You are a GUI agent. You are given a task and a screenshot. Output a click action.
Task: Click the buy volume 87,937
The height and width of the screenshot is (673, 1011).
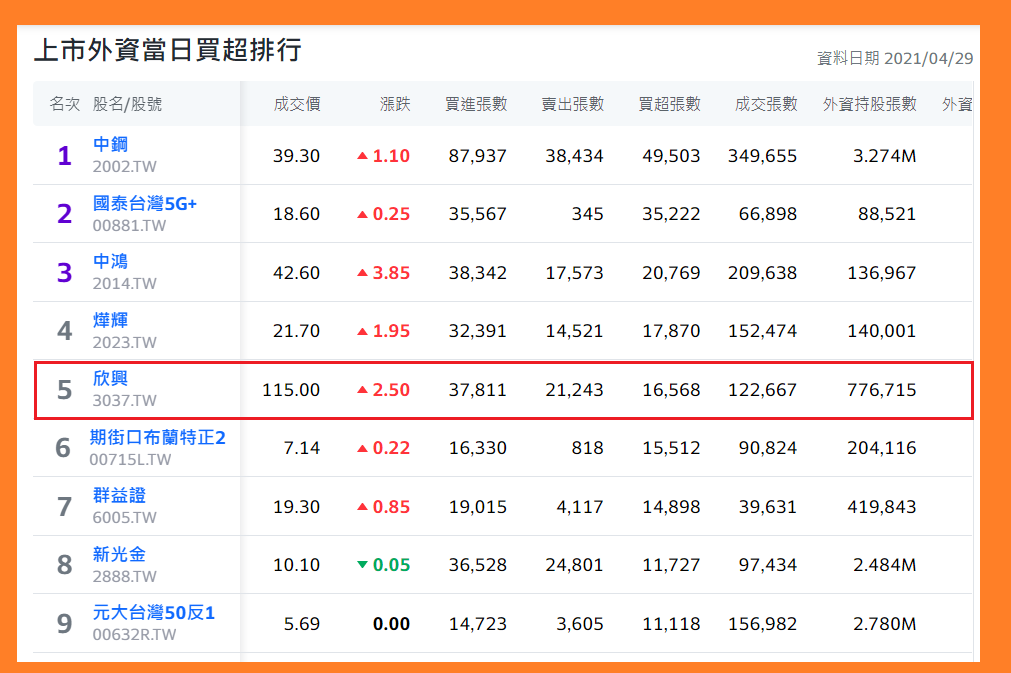tap(478, 156)
